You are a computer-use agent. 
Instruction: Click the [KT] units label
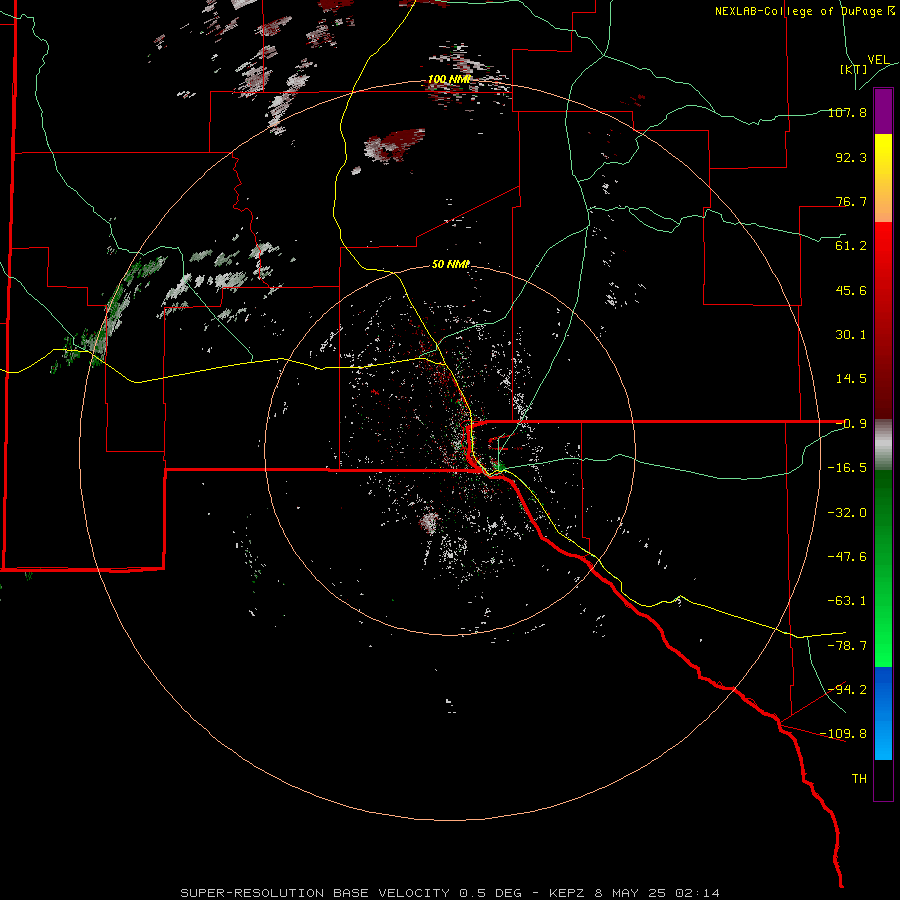853,69
